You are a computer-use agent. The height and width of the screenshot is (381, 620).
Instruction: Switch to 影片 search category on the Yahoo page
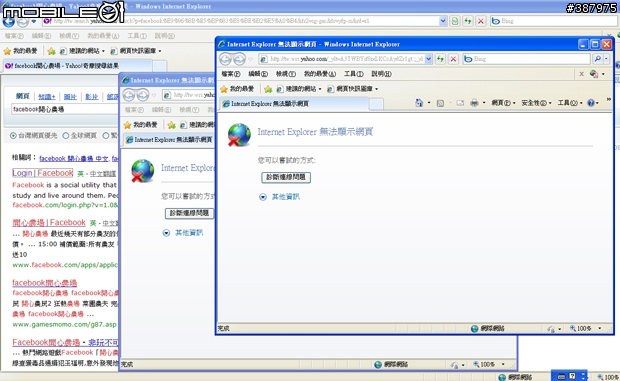tap(92, 96)
